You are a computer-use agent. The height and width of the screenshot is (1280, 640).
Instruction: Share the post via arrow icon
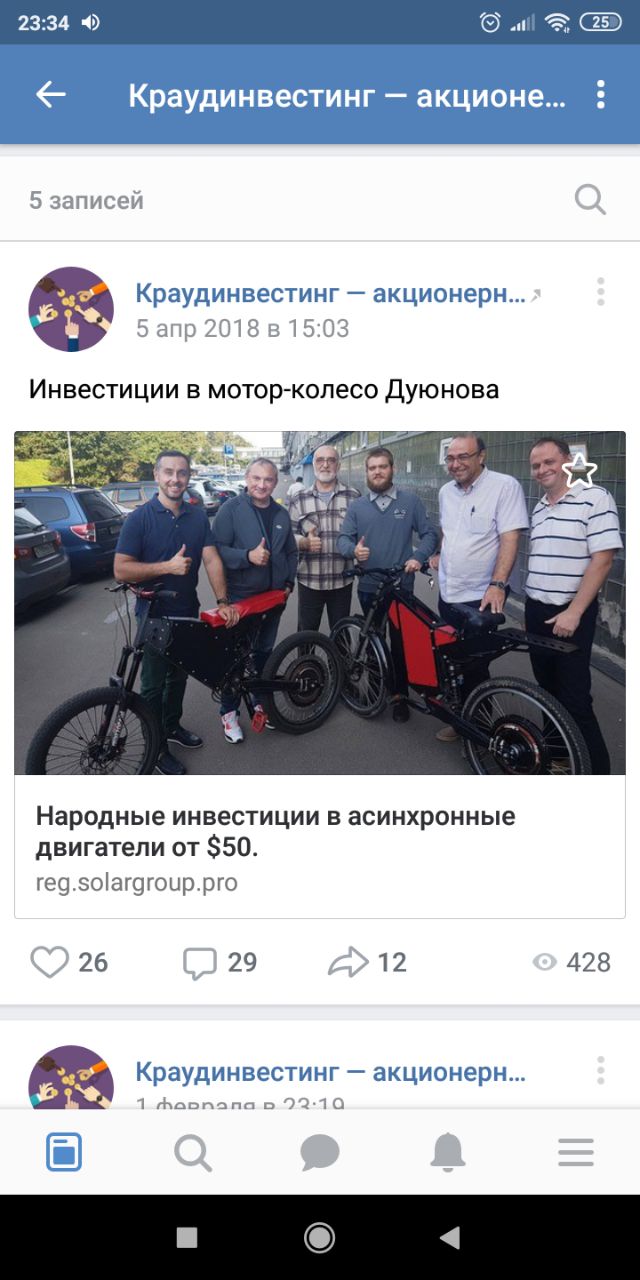[x=348, y=963]
